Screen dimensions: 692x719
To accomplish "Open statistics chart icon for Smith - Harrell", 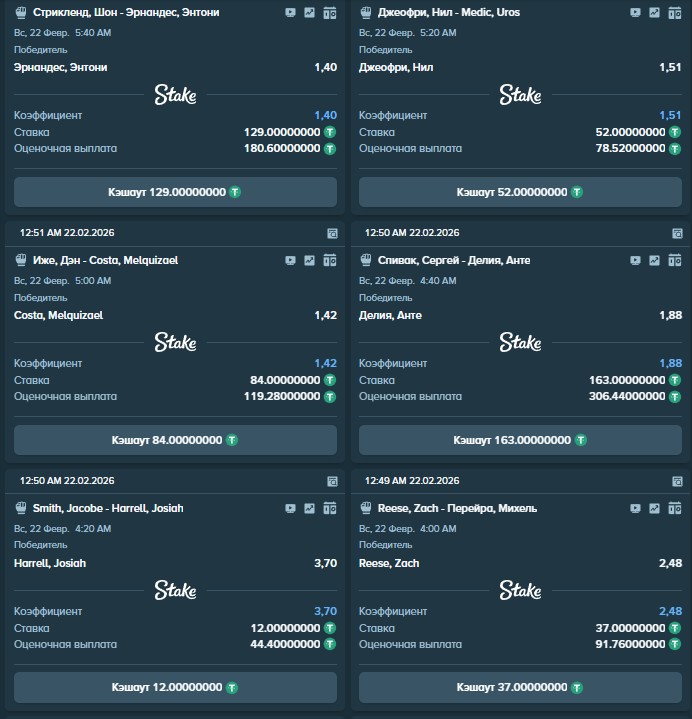I will (x=310, y=509).
